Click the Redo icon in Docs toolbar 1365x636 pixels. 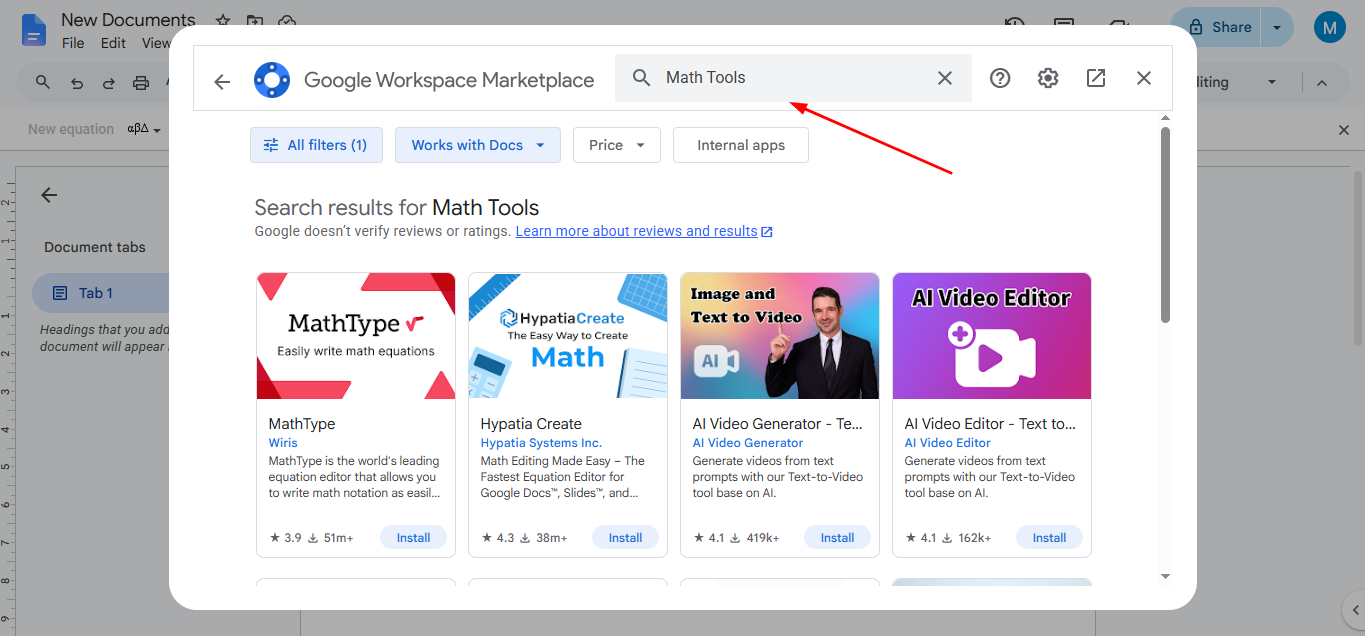pyautogui.click(x=109, y=82)
